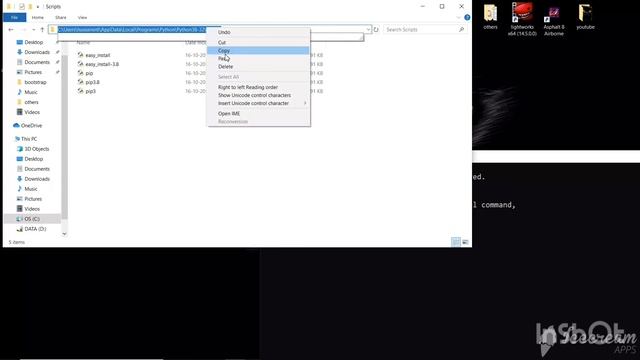
Task: Open Music in Quick access
Action: pos(31,92)
